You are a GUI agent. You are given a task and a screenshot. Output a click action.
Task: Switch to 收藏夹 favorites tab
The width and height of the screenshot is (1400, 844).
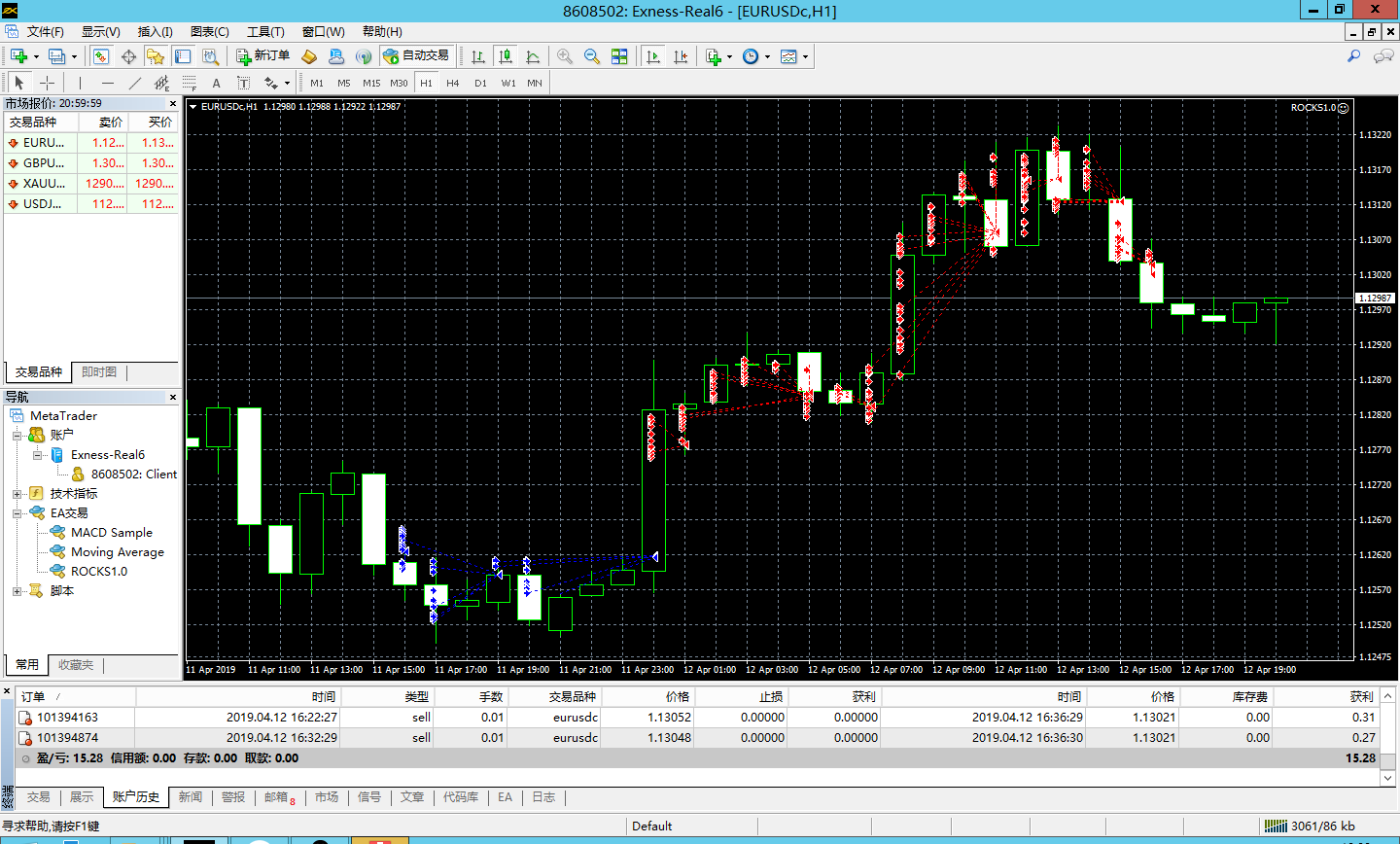tap(75, 665)
